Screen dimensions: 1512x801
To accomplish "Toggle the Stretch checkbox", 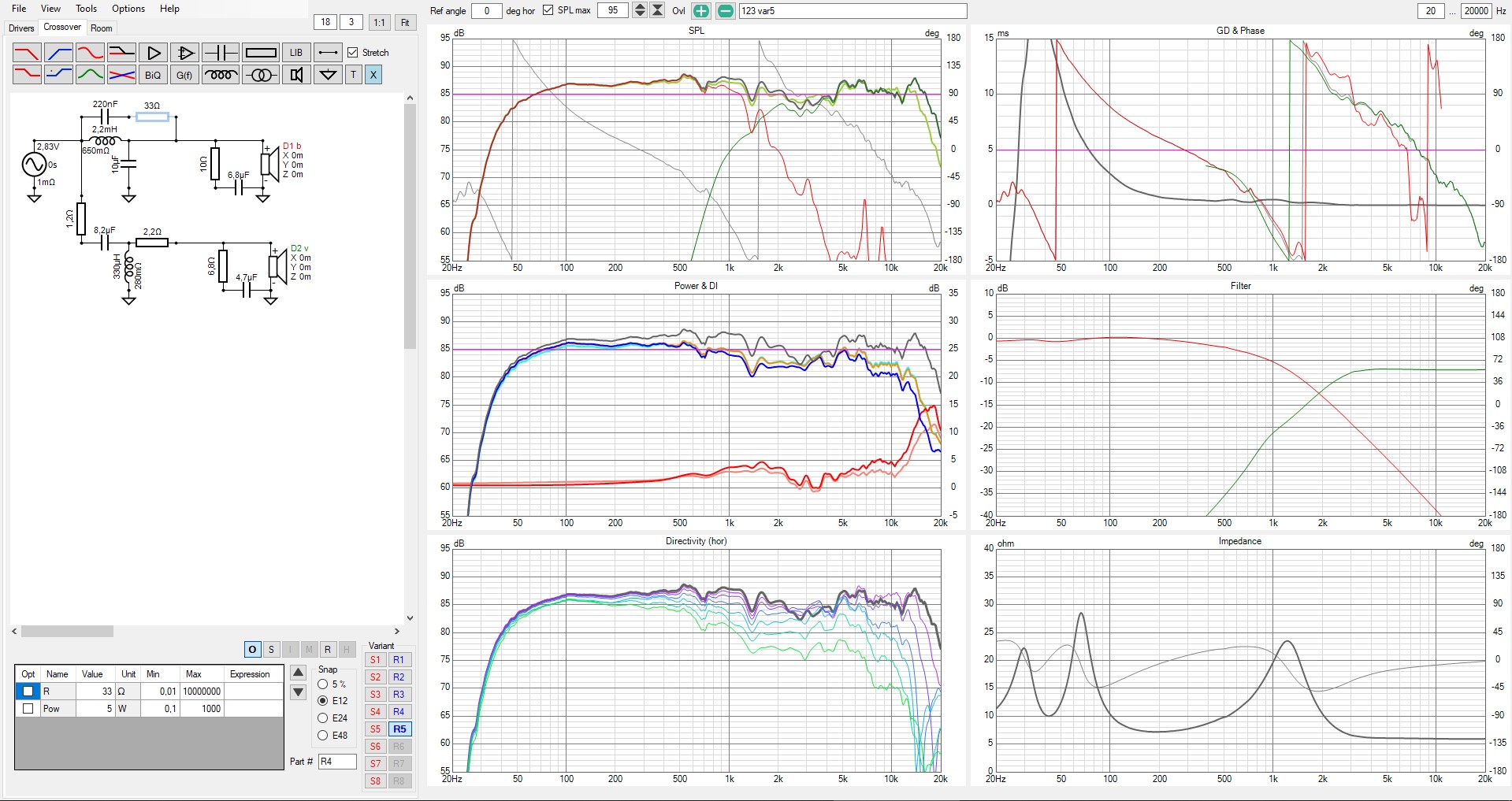I will (x=353, y=53).
